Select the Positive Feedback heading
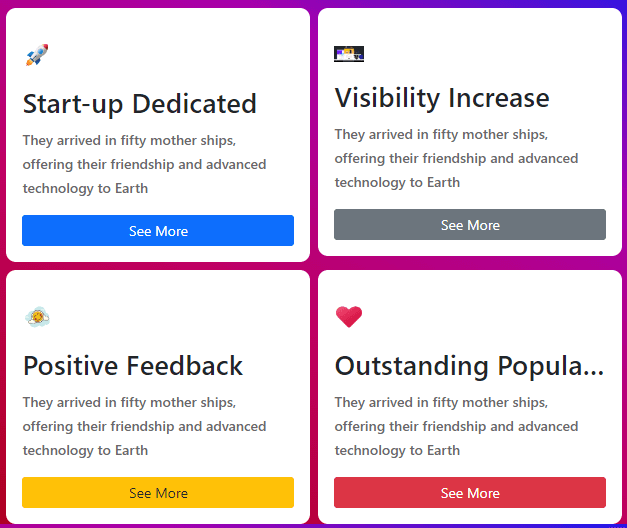The image size is (627, 528). [x=133, y=366]
